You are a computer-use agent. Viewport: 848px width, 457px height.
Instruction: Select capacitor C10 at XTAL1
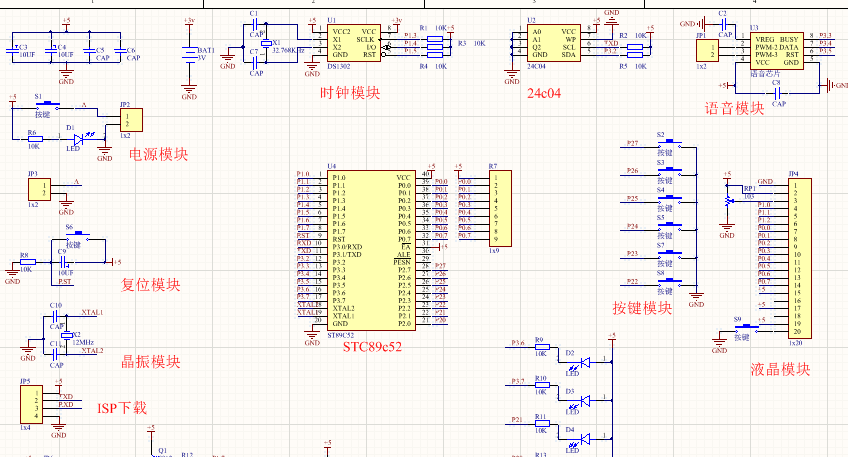55,316
